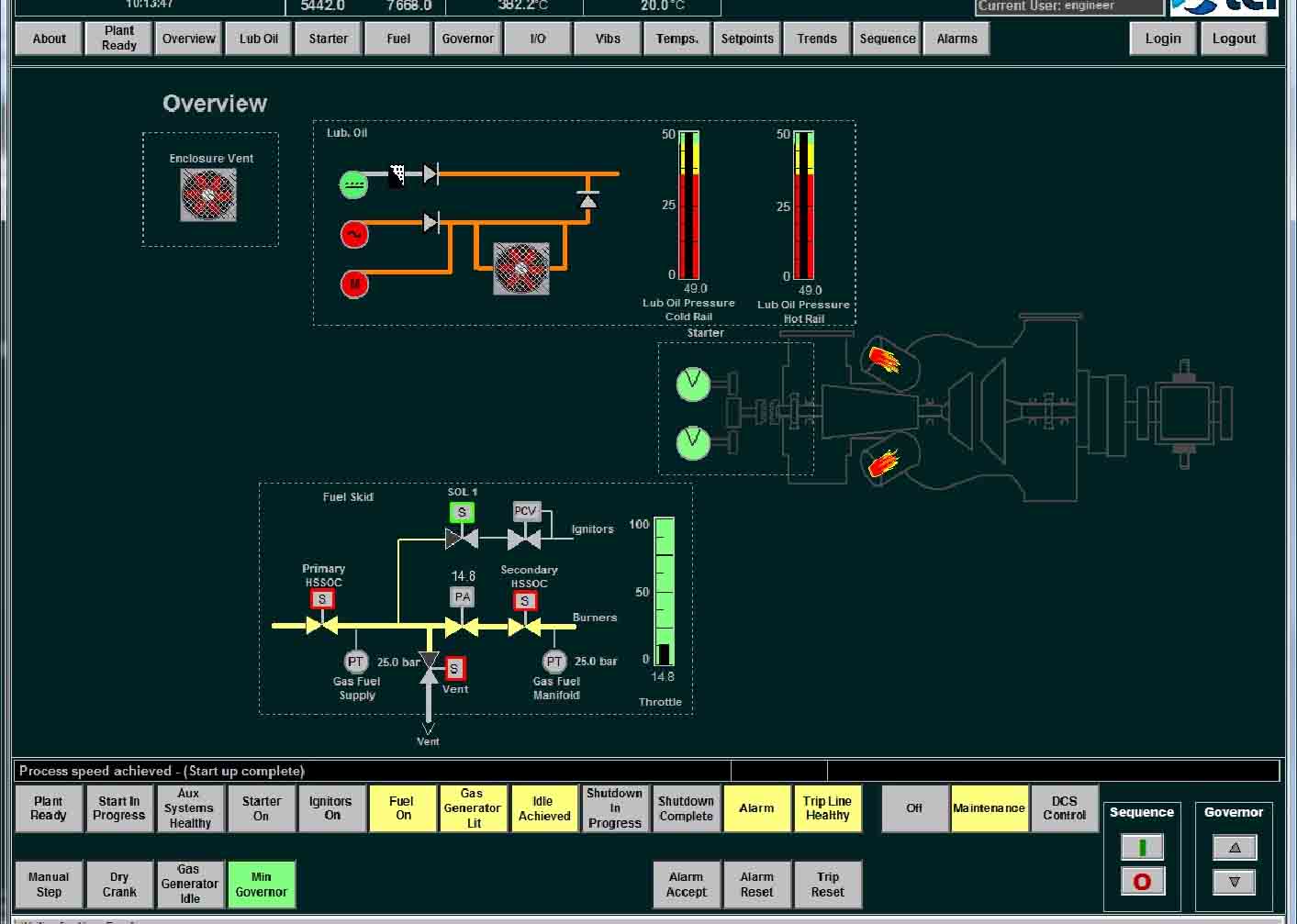Select the Primary HSSOC solenoid icon

[321, 599]
